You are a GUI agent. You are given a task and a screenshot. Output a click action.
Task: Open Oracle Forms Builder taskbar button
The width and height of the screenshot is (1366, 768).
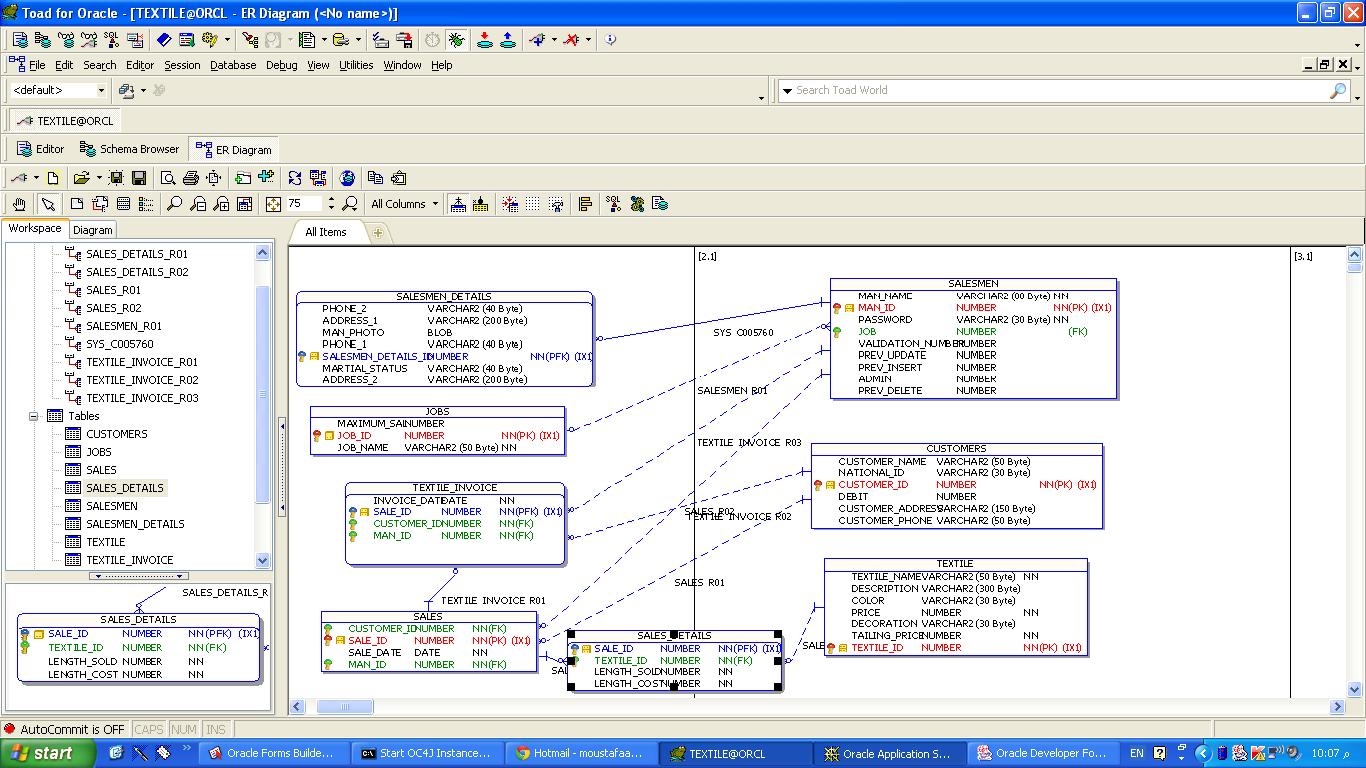coord(275,753)
